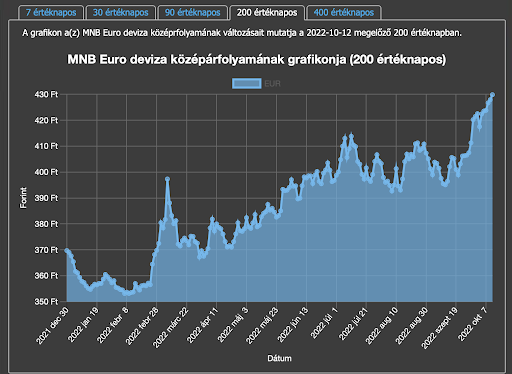Click the 2022 jún 13 date label

[293, 325]
